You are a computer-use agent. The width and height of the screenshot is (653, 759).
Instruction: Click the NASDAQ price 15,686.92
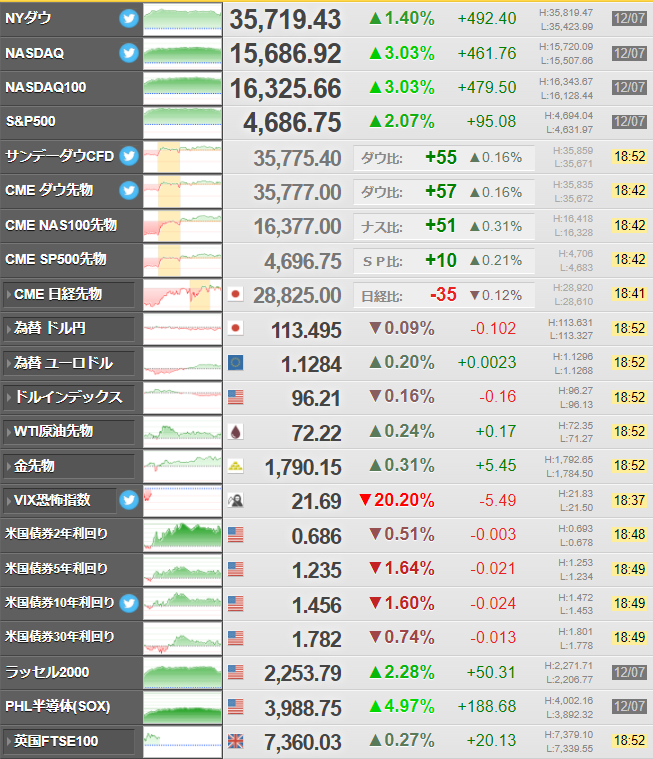(285, 54)
